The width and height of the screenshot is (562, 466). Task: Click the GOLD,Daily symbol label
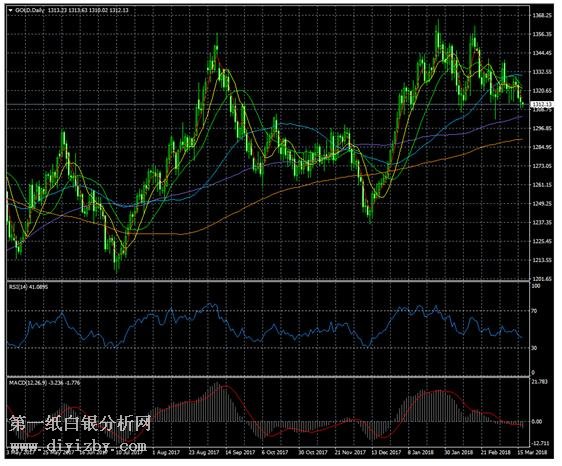pyautogui.click(x=30, y=10)
